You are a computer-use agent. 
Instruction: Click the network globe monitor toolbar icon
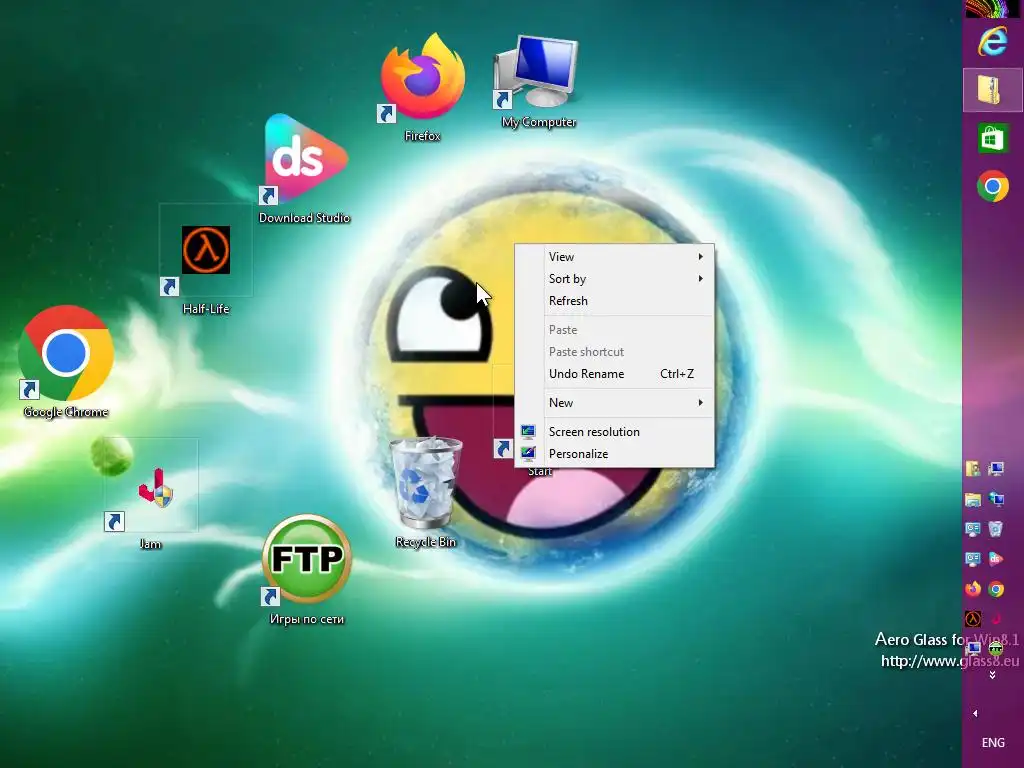tap(996, 500)
